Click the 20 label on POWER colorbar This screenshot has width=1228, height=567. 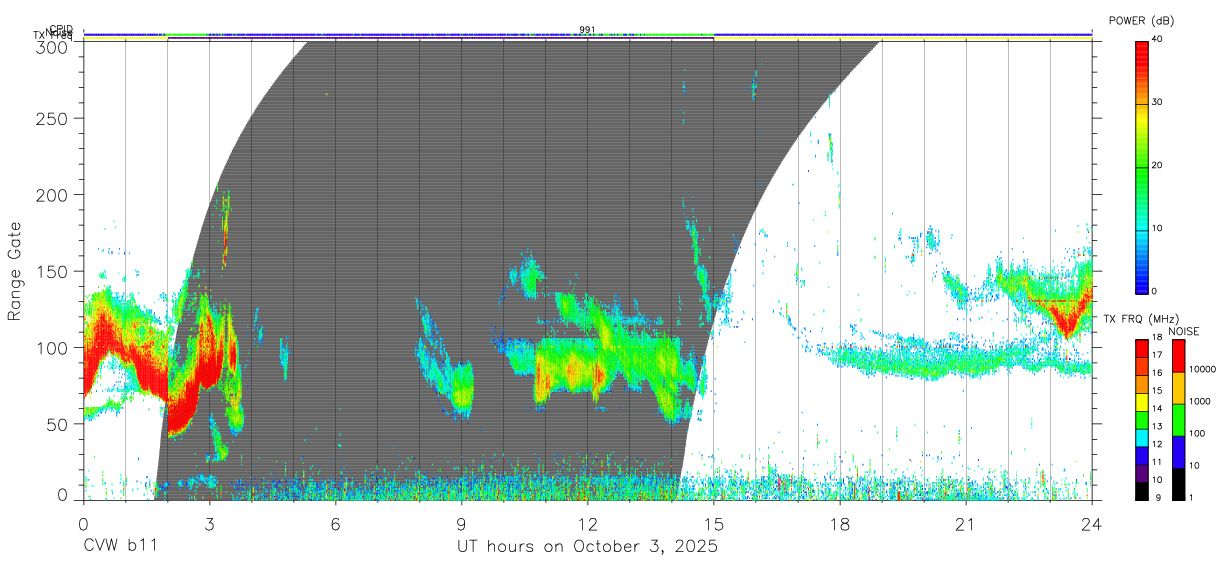1157,165
